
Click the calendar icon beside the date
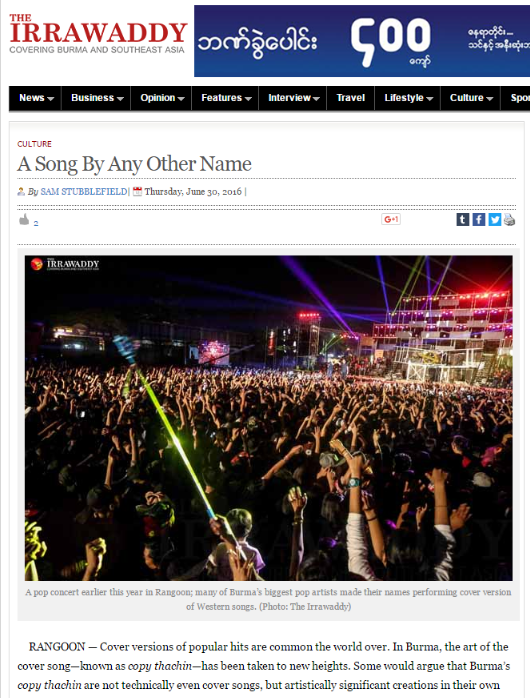[138, 191]
